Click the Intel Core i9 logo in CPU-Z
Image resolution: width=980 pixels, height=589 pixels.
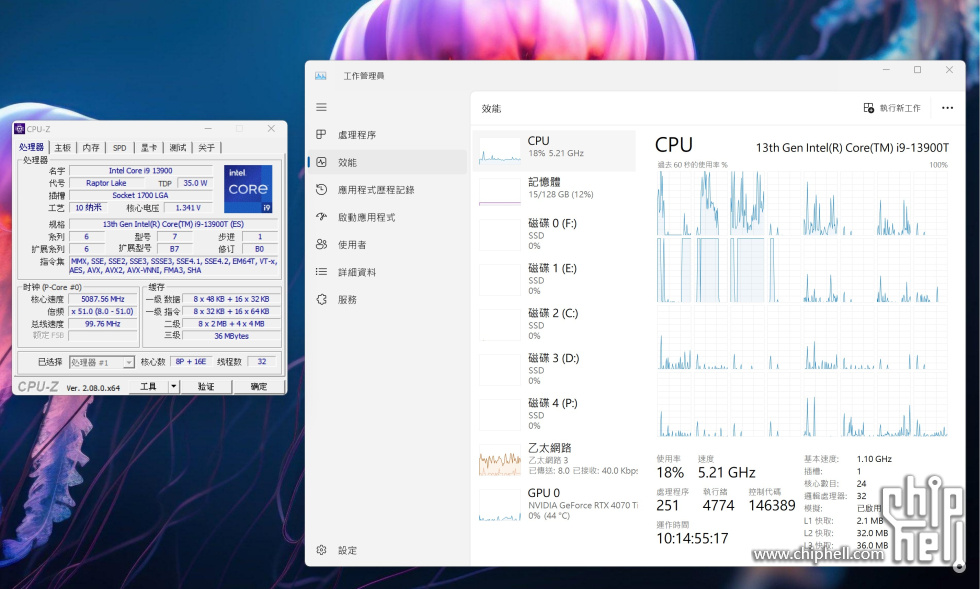click(248, 188)
